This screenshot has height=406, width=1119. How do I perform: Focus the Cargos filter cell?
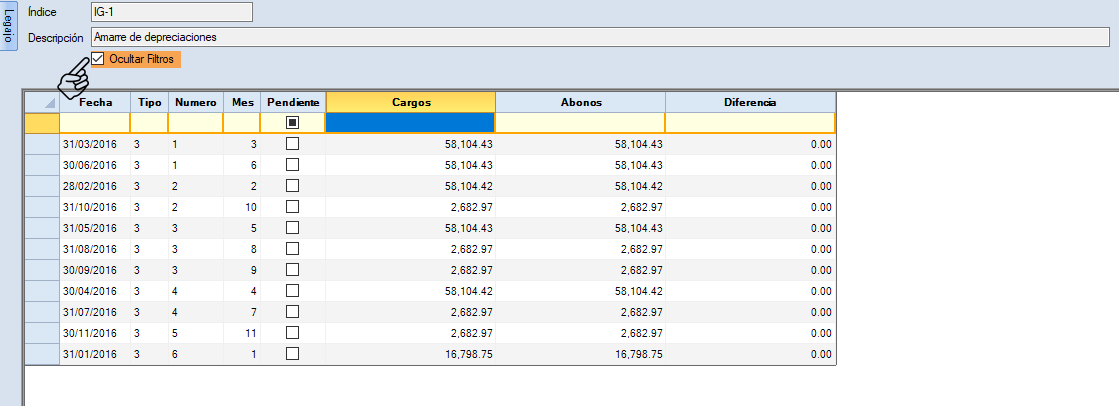click(410, 123)
